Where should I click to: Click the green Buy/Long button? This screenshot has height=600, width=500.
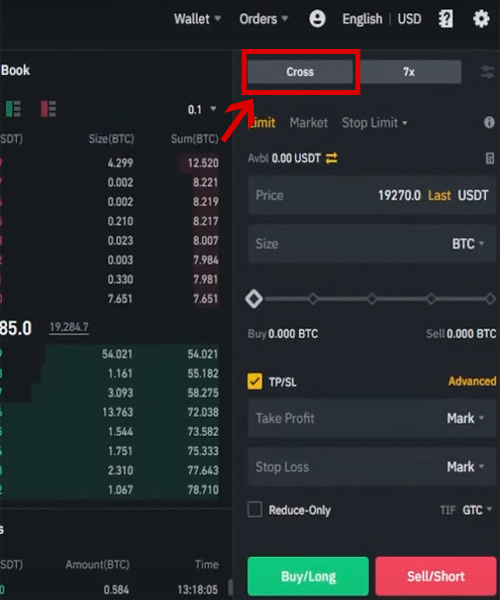point(308,576)
